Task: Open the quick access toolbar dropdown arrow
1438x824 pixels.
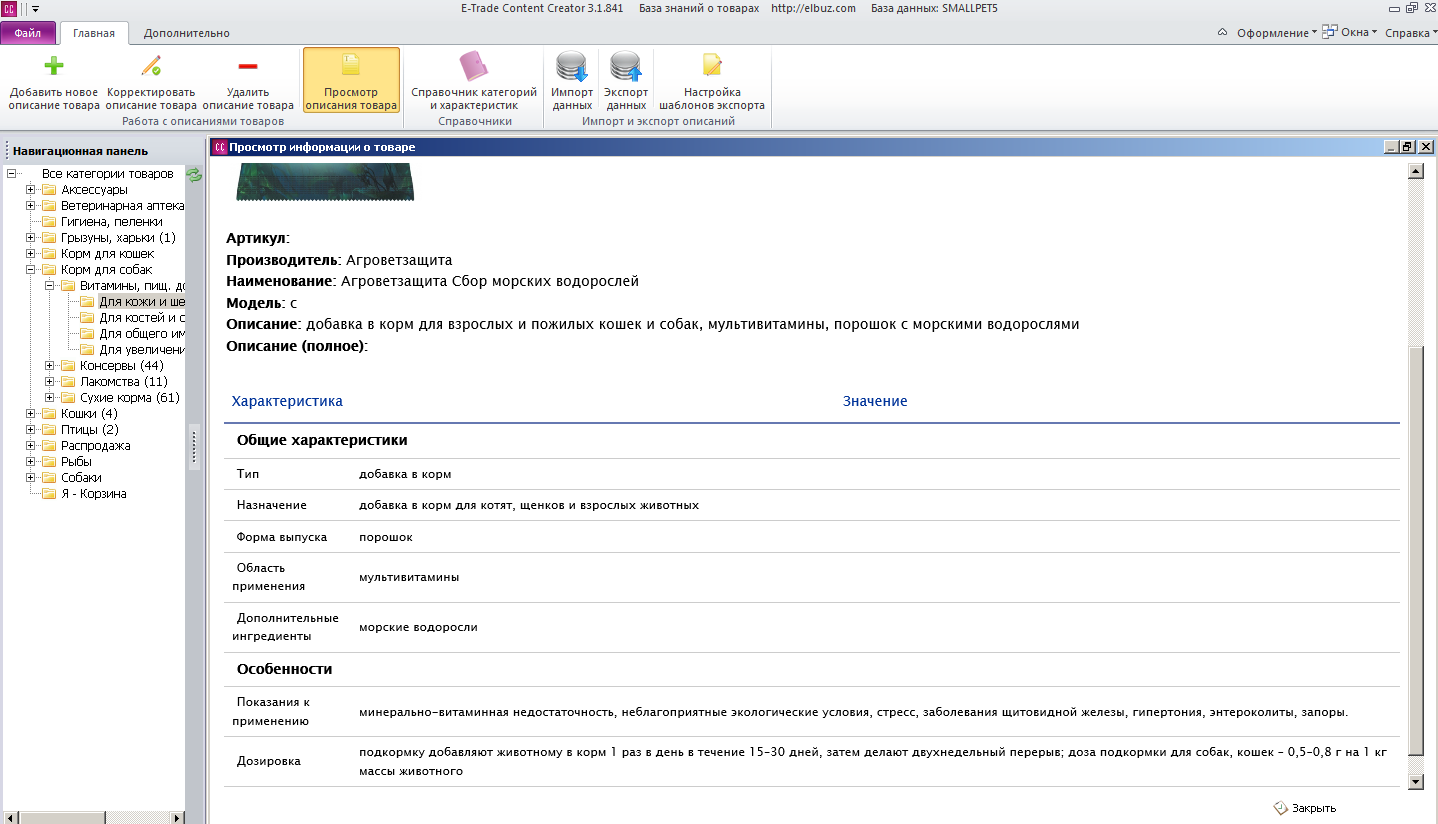Action: click(36, 8)
